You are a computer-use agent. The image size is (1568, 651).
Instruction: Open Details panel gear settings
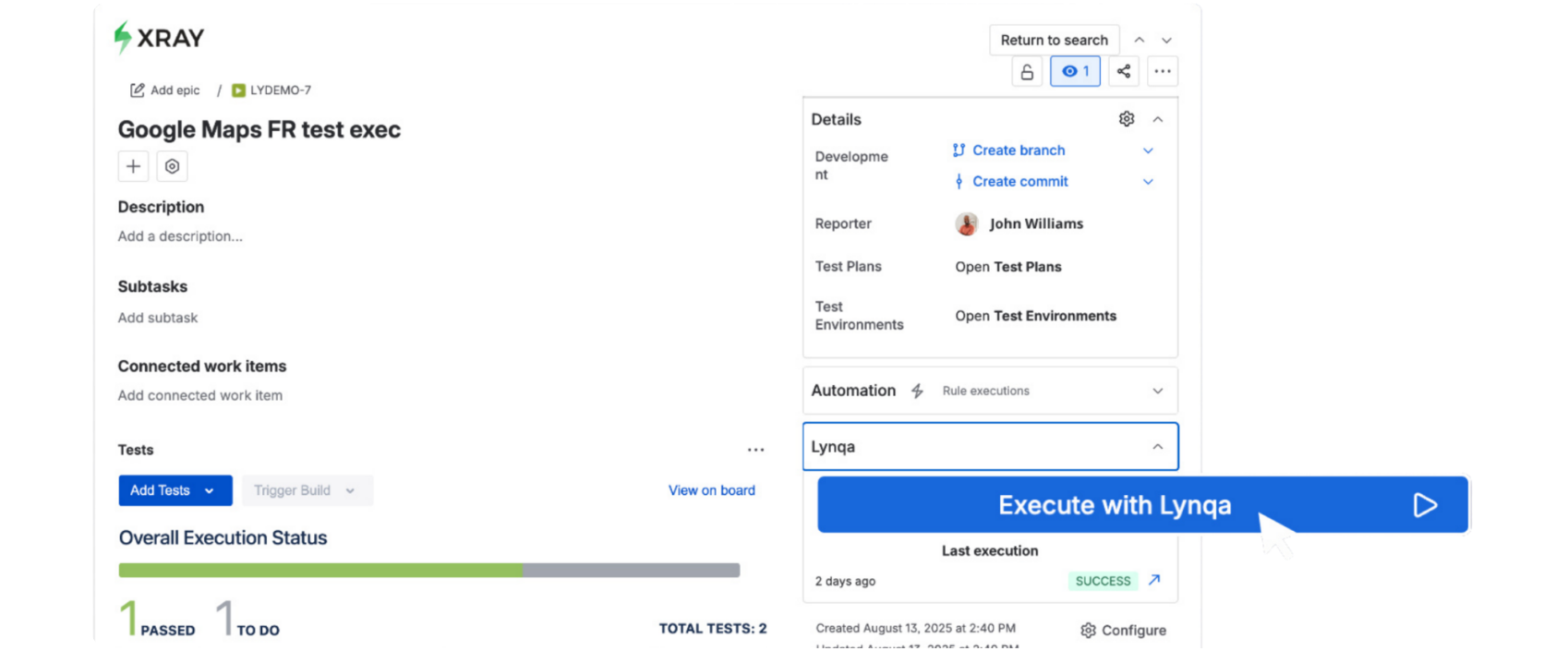(1127, 119)
